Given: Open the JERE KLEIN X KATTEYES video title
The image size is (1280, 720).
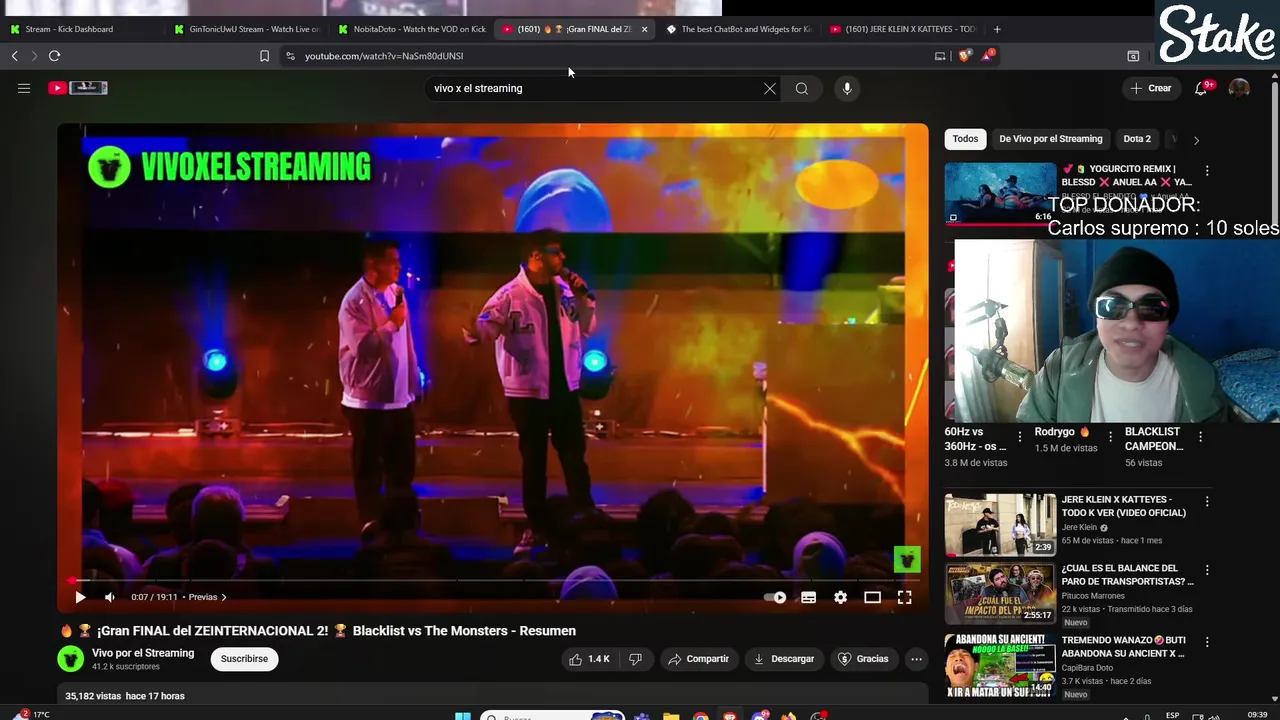Looking at the screenshot, I should (1124, 506).
